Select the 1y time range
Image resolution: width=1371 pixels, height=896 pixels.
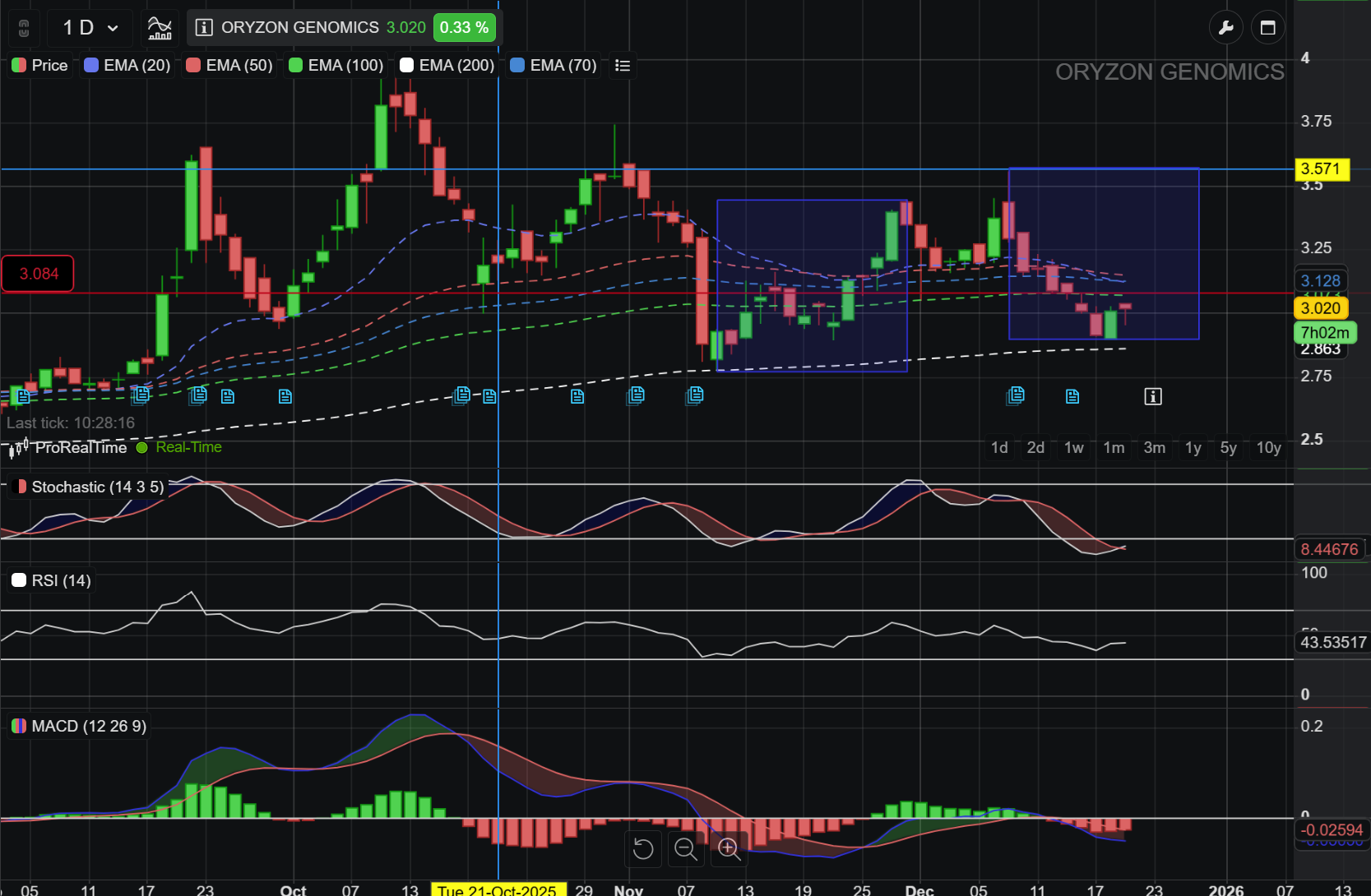1193,447
